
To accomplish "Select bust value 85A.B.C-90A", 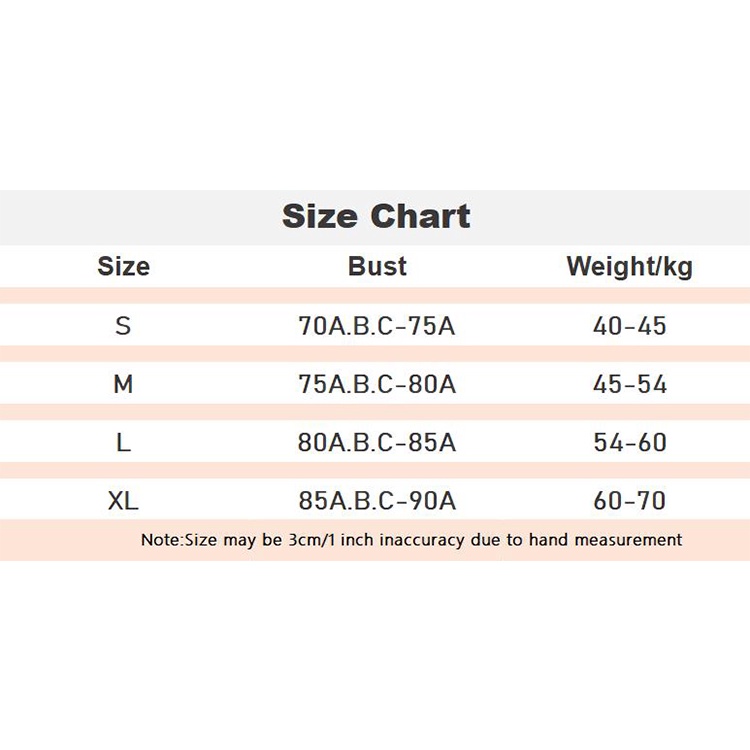I will (x=377, y=501).
